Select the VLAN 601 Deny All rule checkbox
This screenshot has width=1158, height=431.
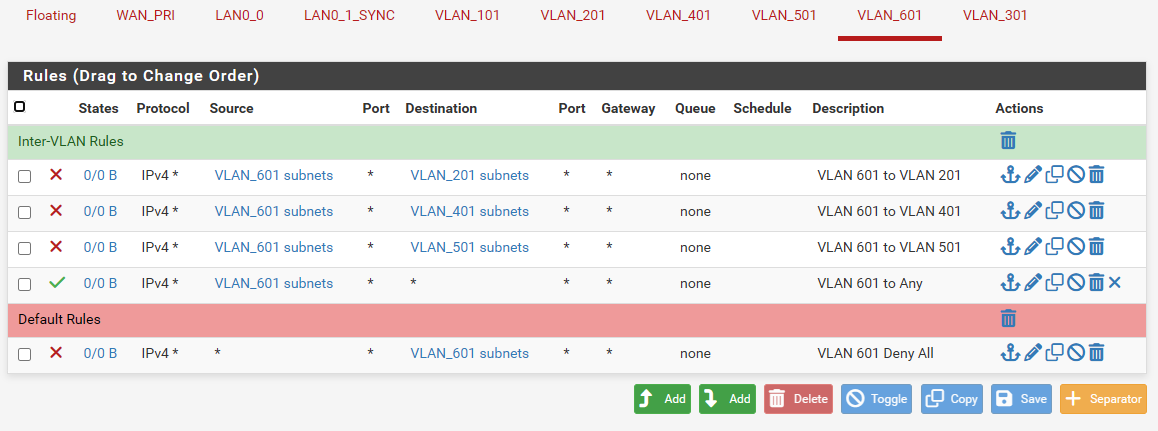coord(25,353)
